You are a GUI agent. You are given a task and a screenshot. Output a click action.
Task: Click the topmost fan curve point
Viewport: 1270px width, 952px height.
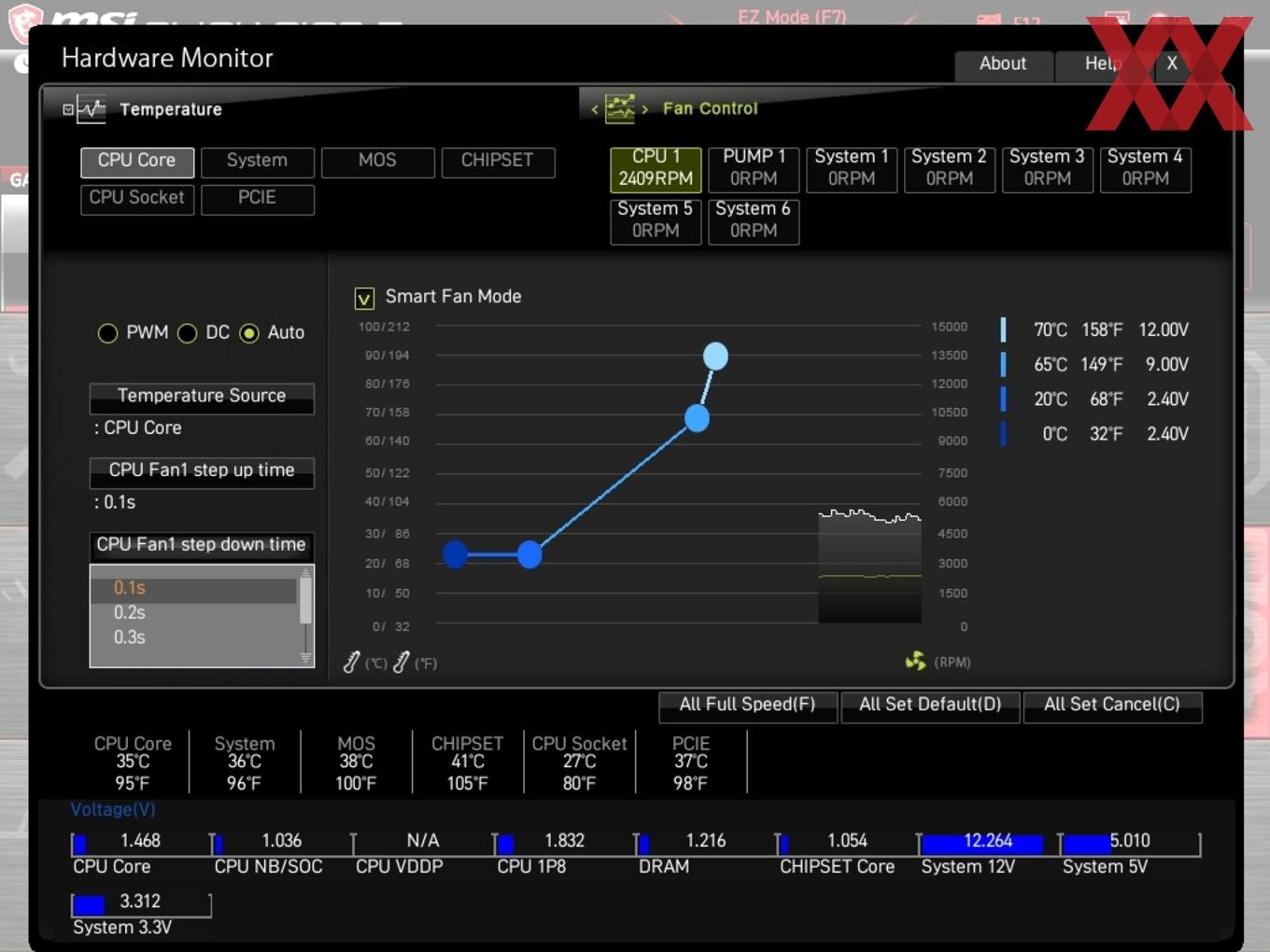(x=715, y=357)
